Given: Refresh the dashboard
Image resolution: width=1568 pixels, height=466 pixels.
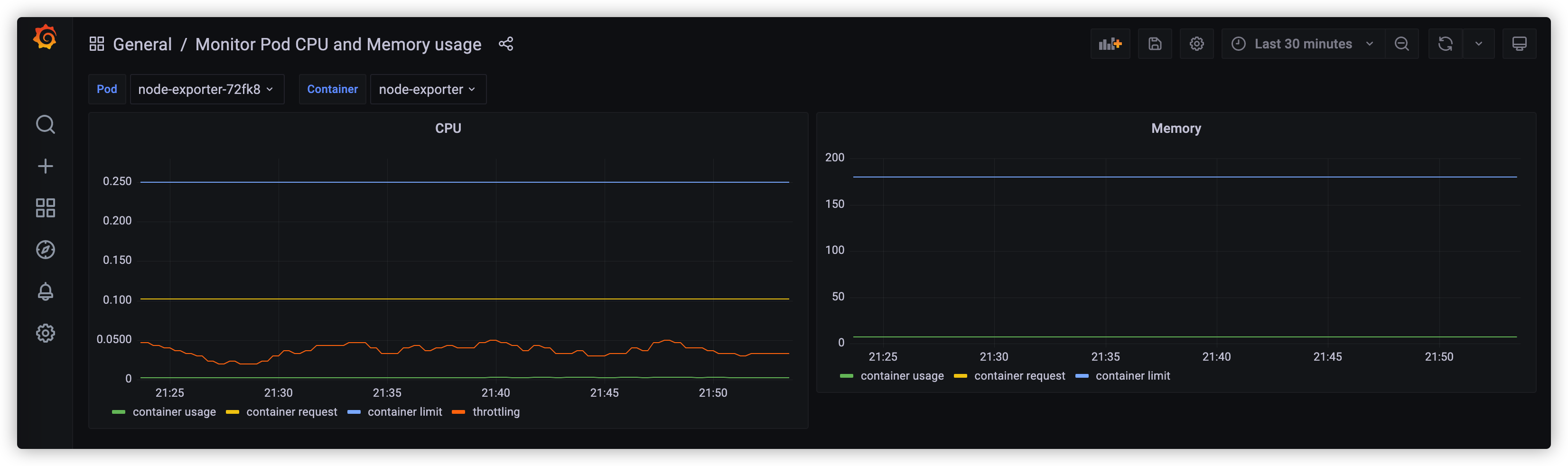Looking at the screenshot, I should tap(1445, 44).
